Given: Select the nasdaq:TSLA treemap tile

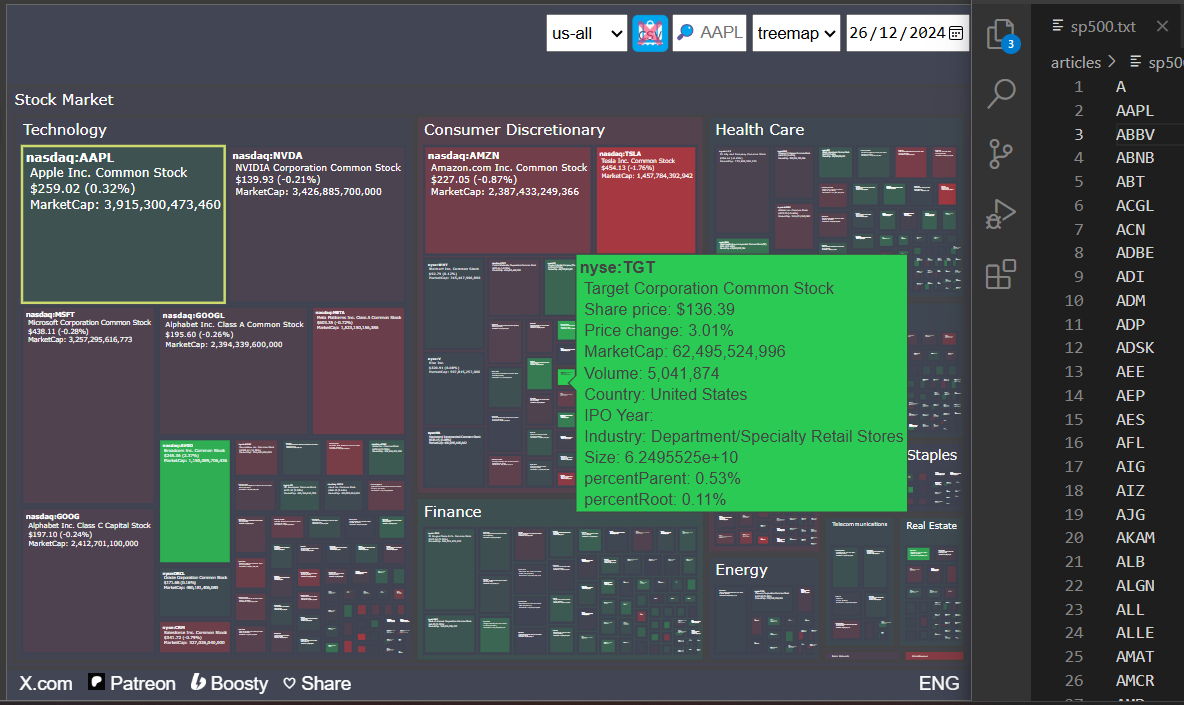Looking at the screenshot, I should point(646,200).
